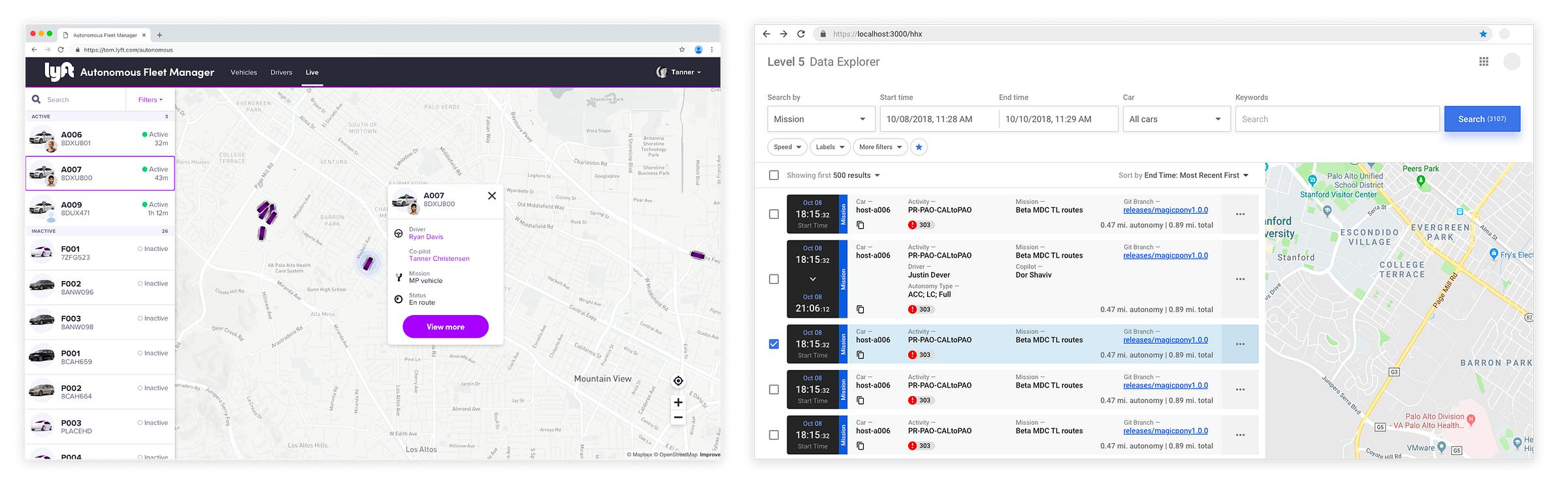Click the bookmark star in Lyft address bar

[682, 50]
